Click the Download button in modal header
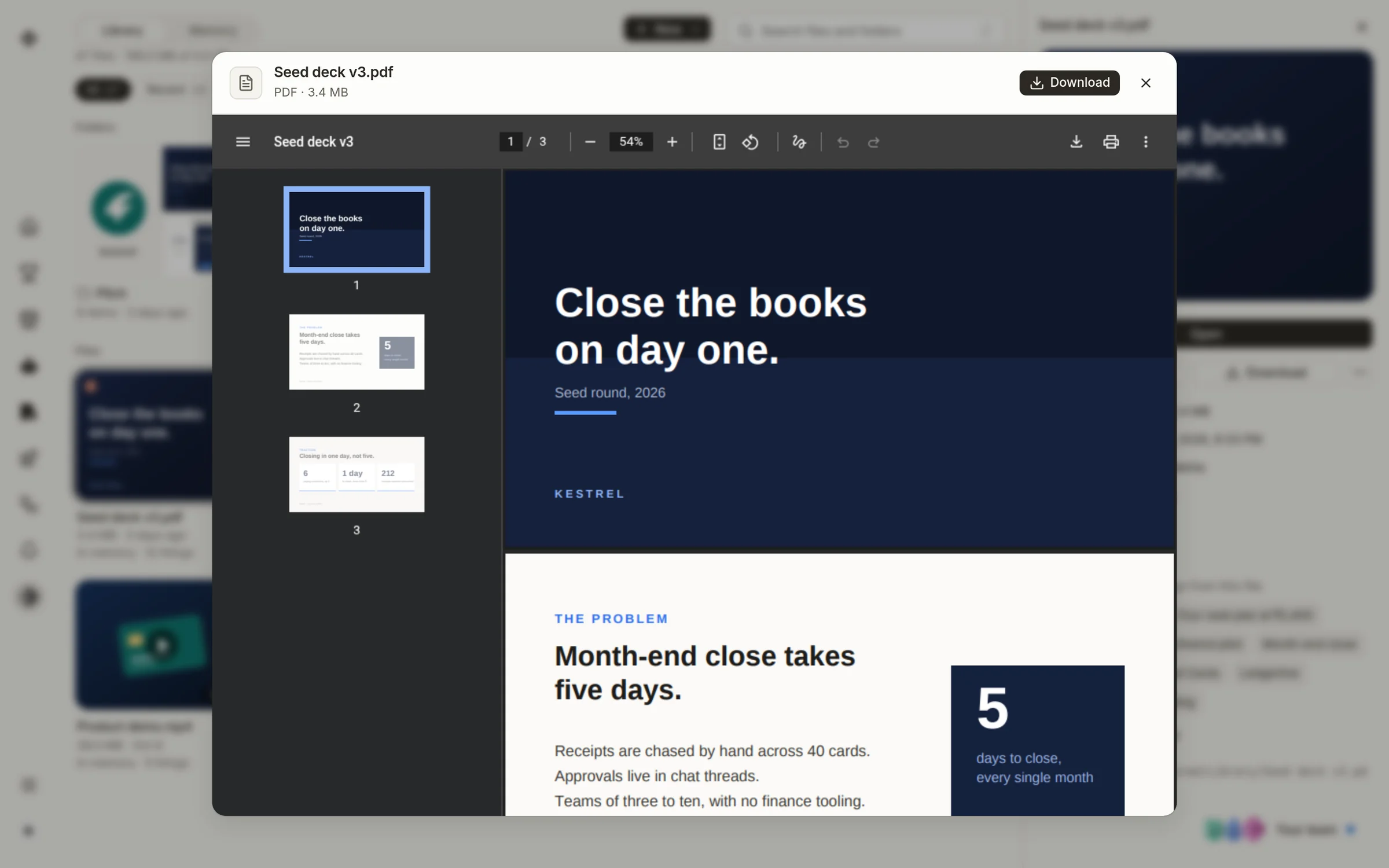This screenshot has height=868, width=1389. (x=1069, y=83)
